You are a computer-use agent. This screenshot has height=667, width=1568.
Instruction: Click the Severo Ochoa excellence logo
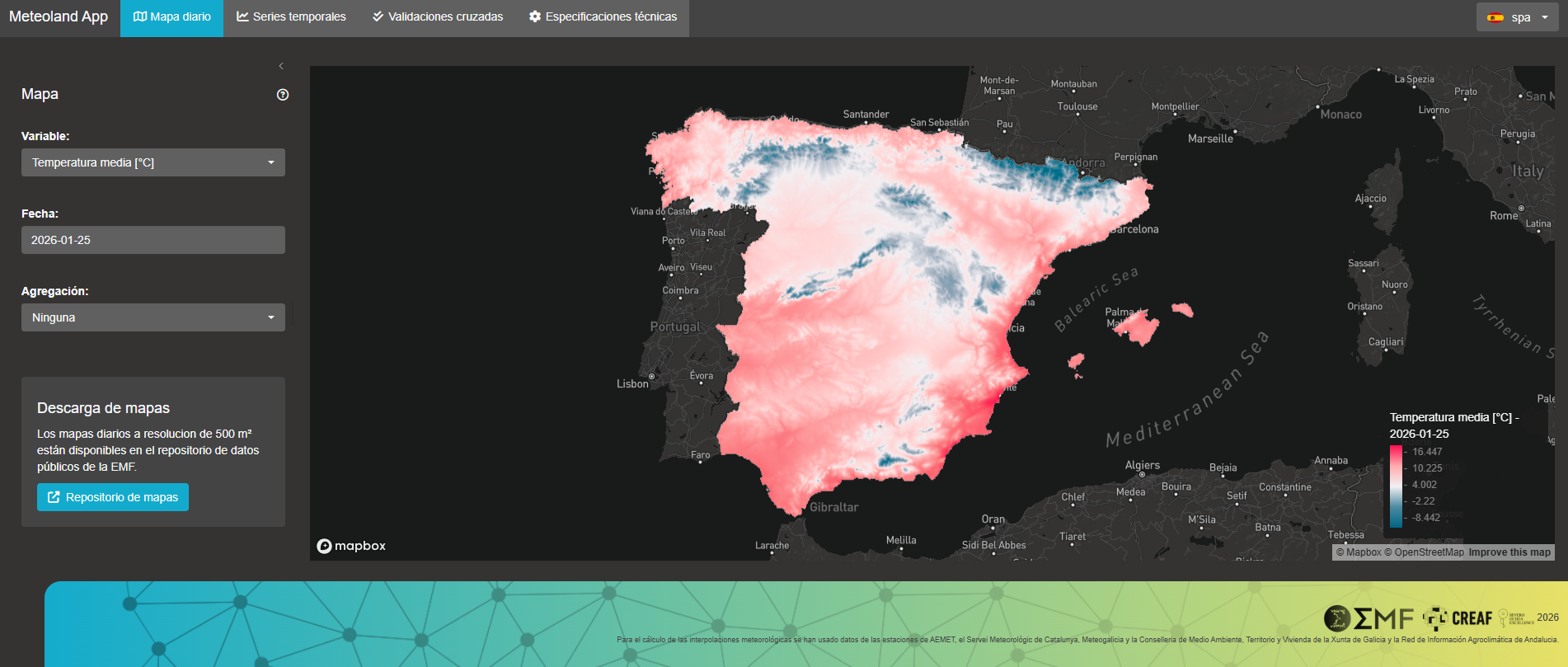(1515, 618)
